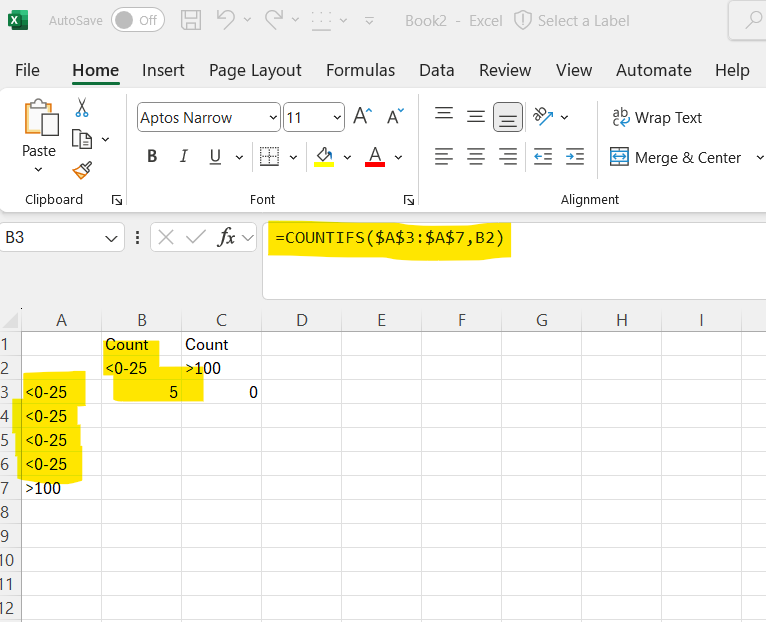Click the Merge & Center button
The width and height of the screenshot is (766, 622).
676,157
